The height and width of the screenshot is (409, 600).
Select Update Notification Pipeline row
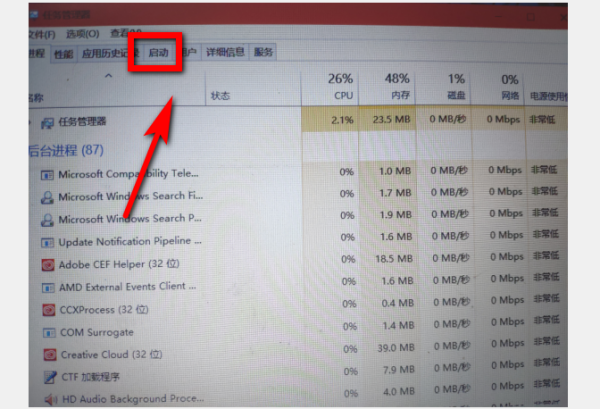[x=298, y=239]
